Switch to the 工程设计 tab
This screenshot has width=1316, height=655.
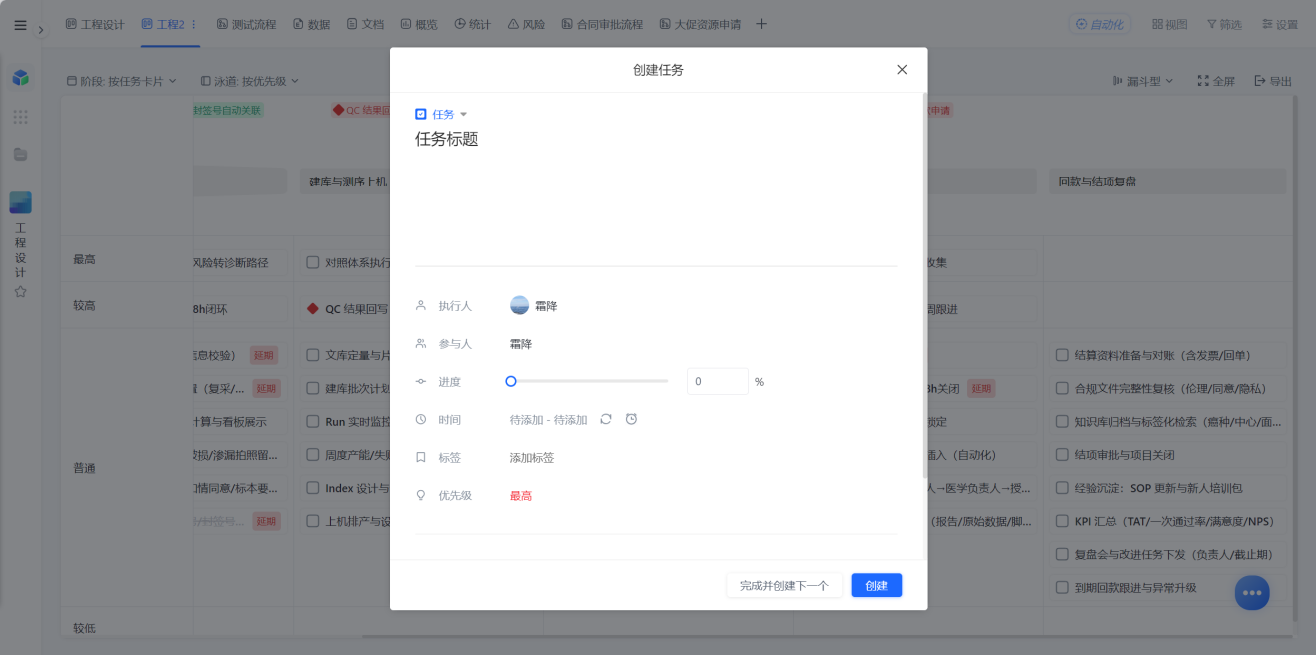pyautogui.click(x=95, y=24)
